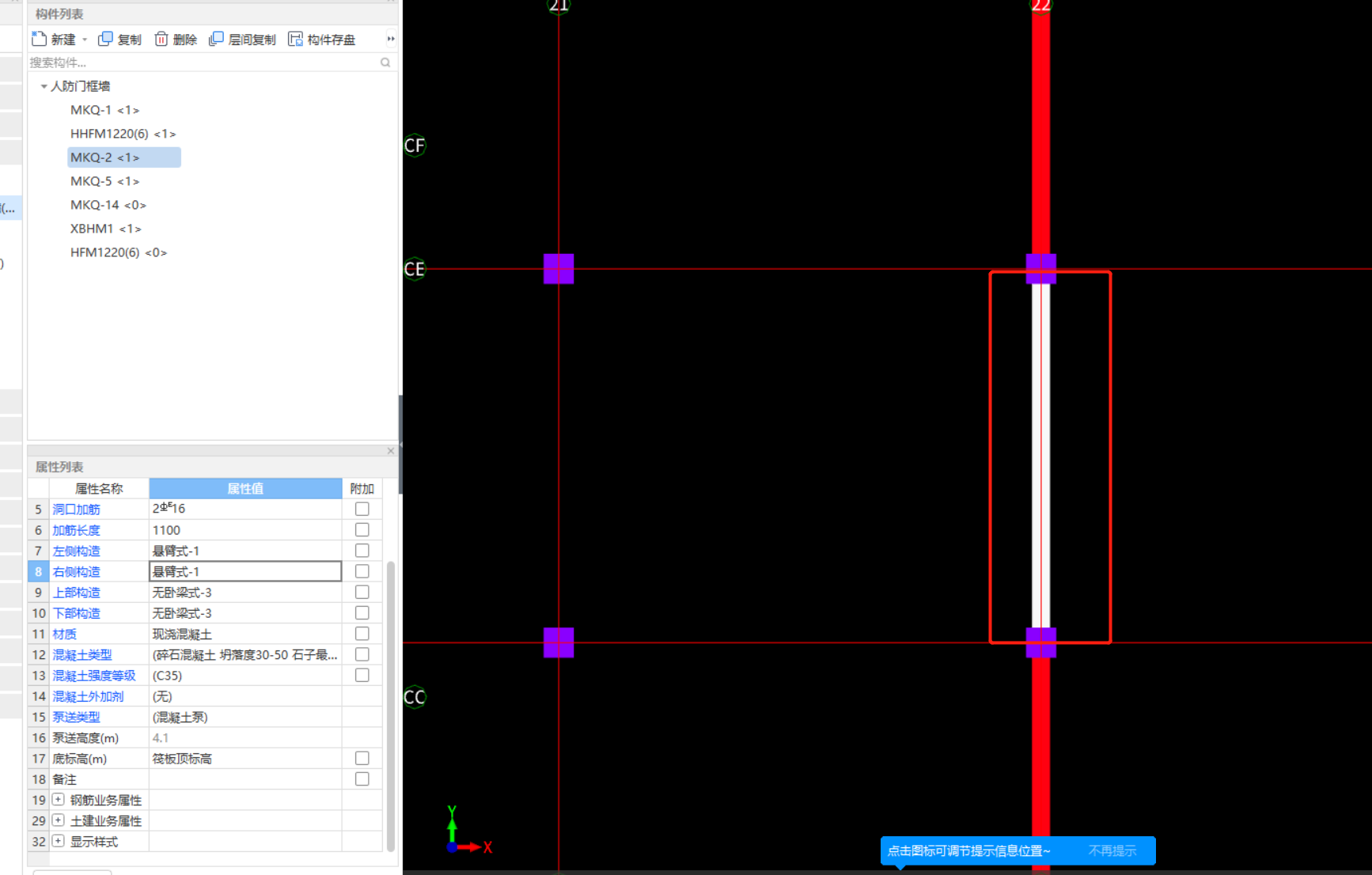
Task: Toggle 附加 checkbox for 材质
Action: click(362, 634)
